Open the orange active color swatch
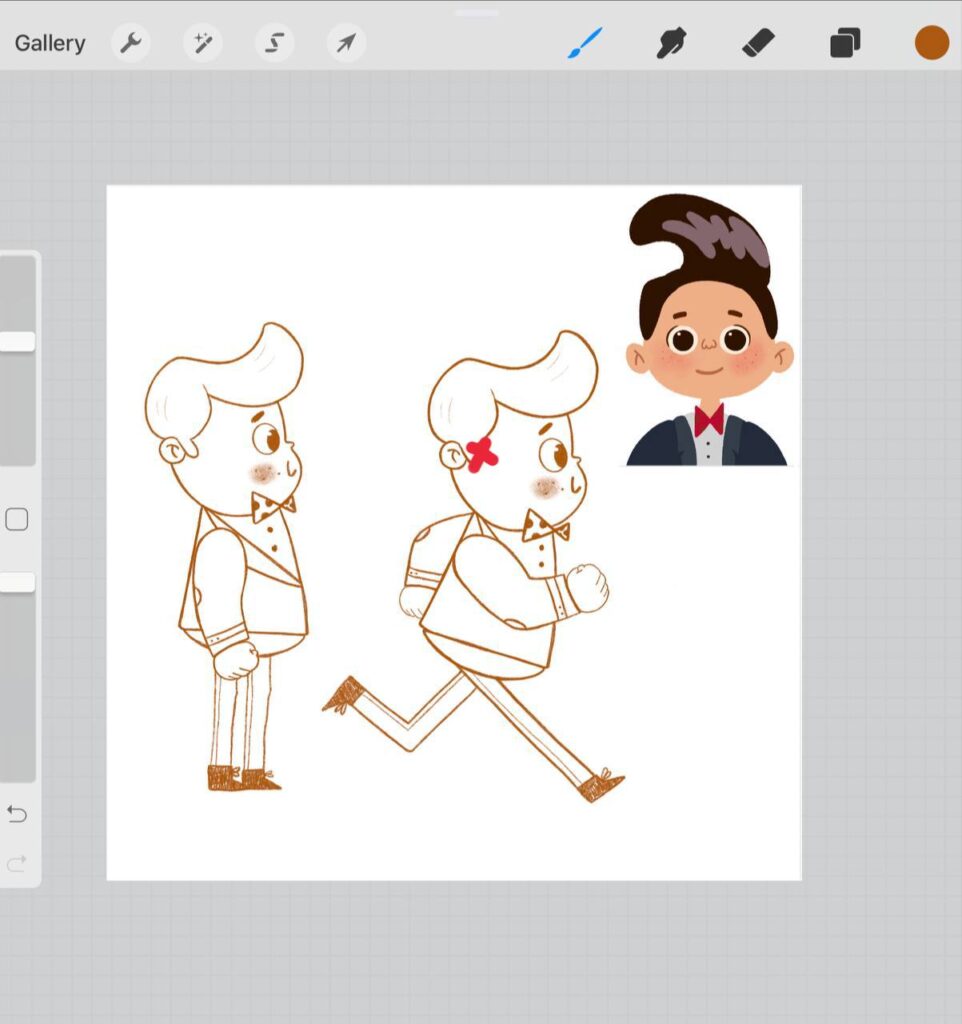 coord(931,43)
